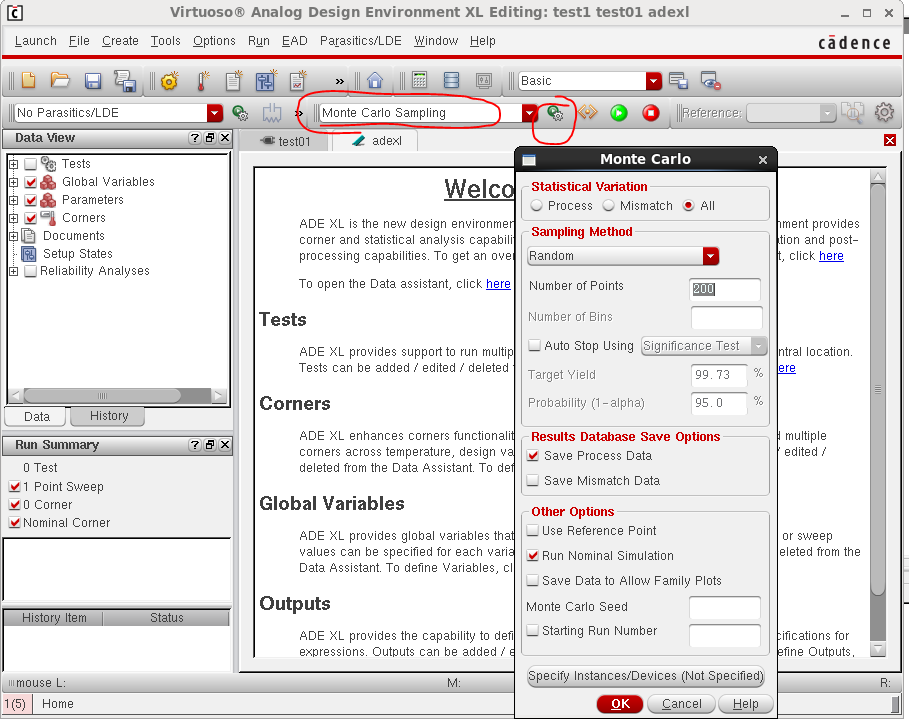The height and width of the screenshot is (721, 909).
Task: Expand the Parameters tree node
Action: coord(13,200)
